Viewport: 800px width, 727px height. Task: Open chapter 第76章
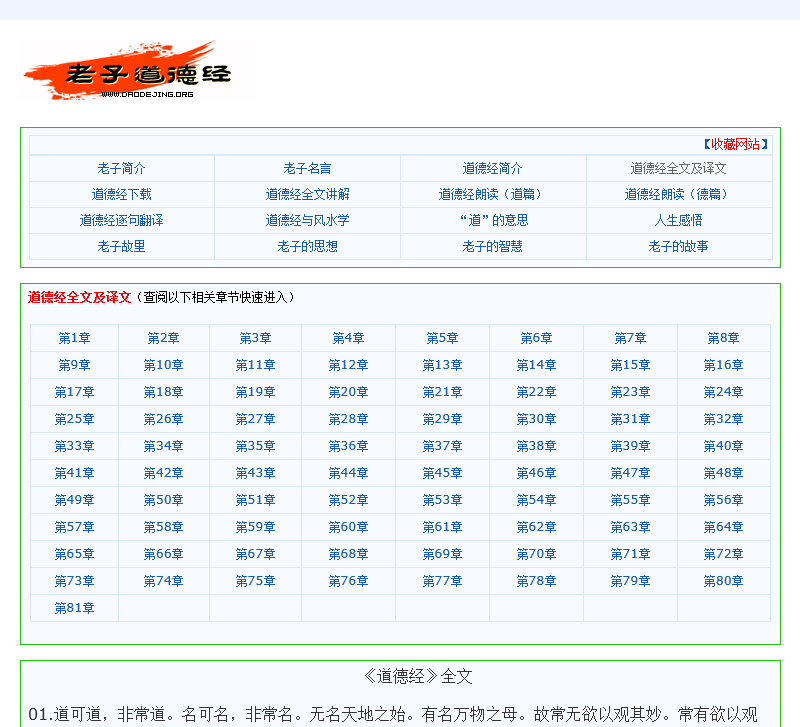click(348, 582)
